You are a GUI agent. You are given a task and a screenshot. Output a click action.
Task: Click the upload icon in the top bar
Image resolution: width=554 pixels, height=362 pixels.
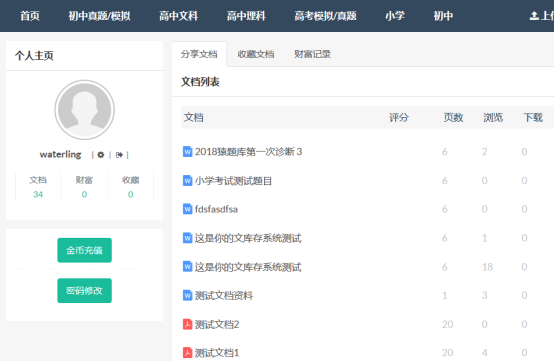coord(534,16)
